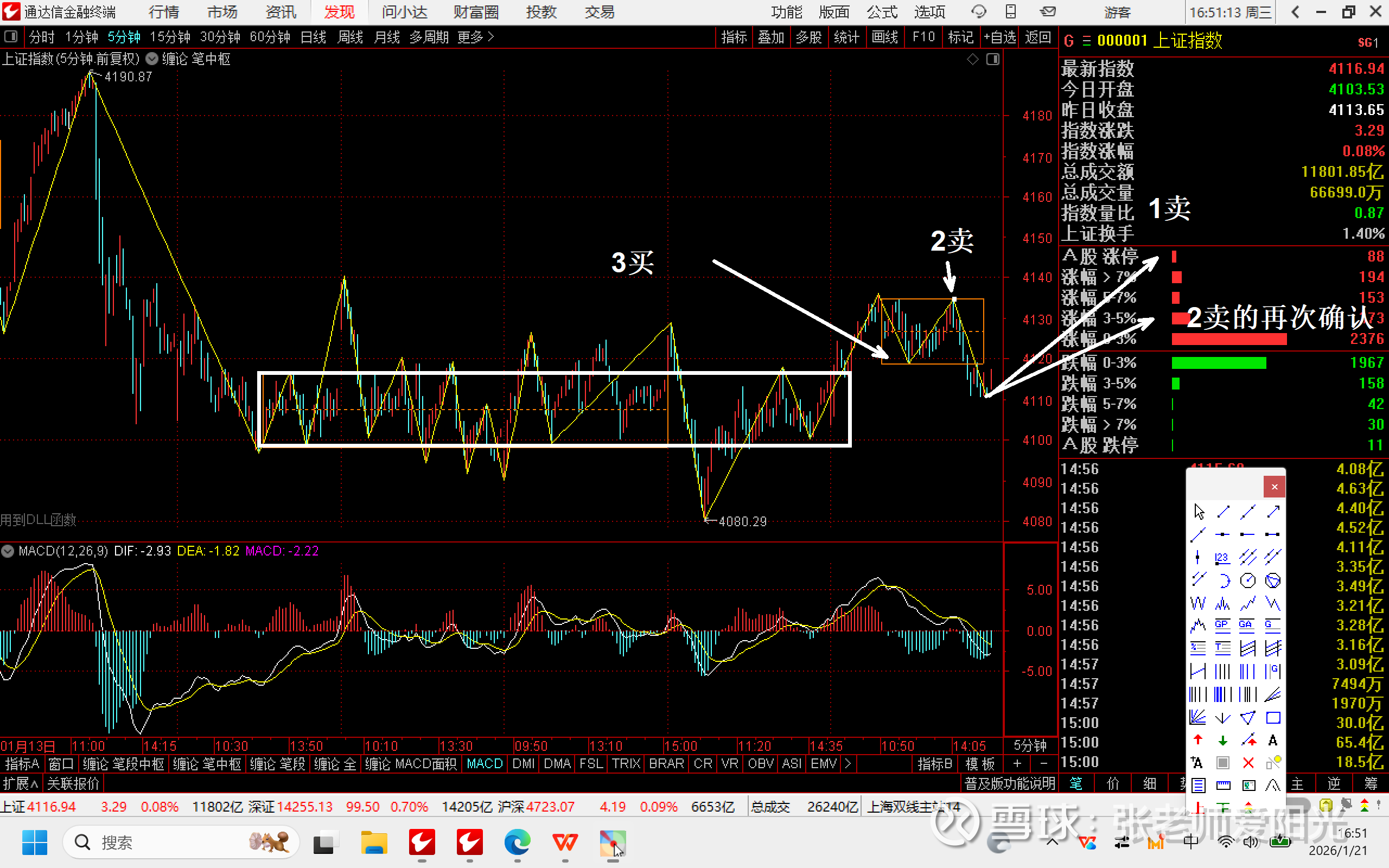The width and height of the screenshot is (1389, 868).
Task: Open the 缠论 笔中枢 indicator dropdown circle
Action: point(152,59)
